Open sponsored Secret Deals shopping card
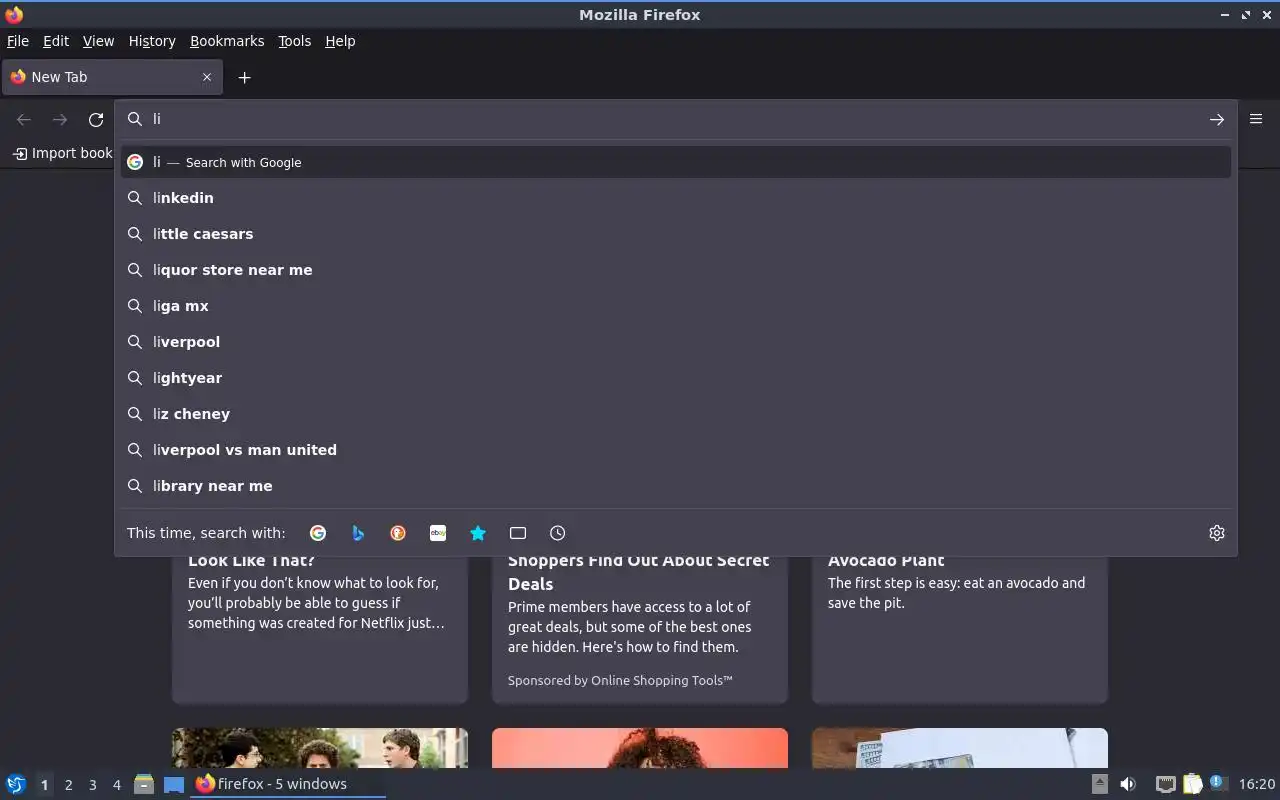This screenshot has width=1280, height=800. pos(640,628)
